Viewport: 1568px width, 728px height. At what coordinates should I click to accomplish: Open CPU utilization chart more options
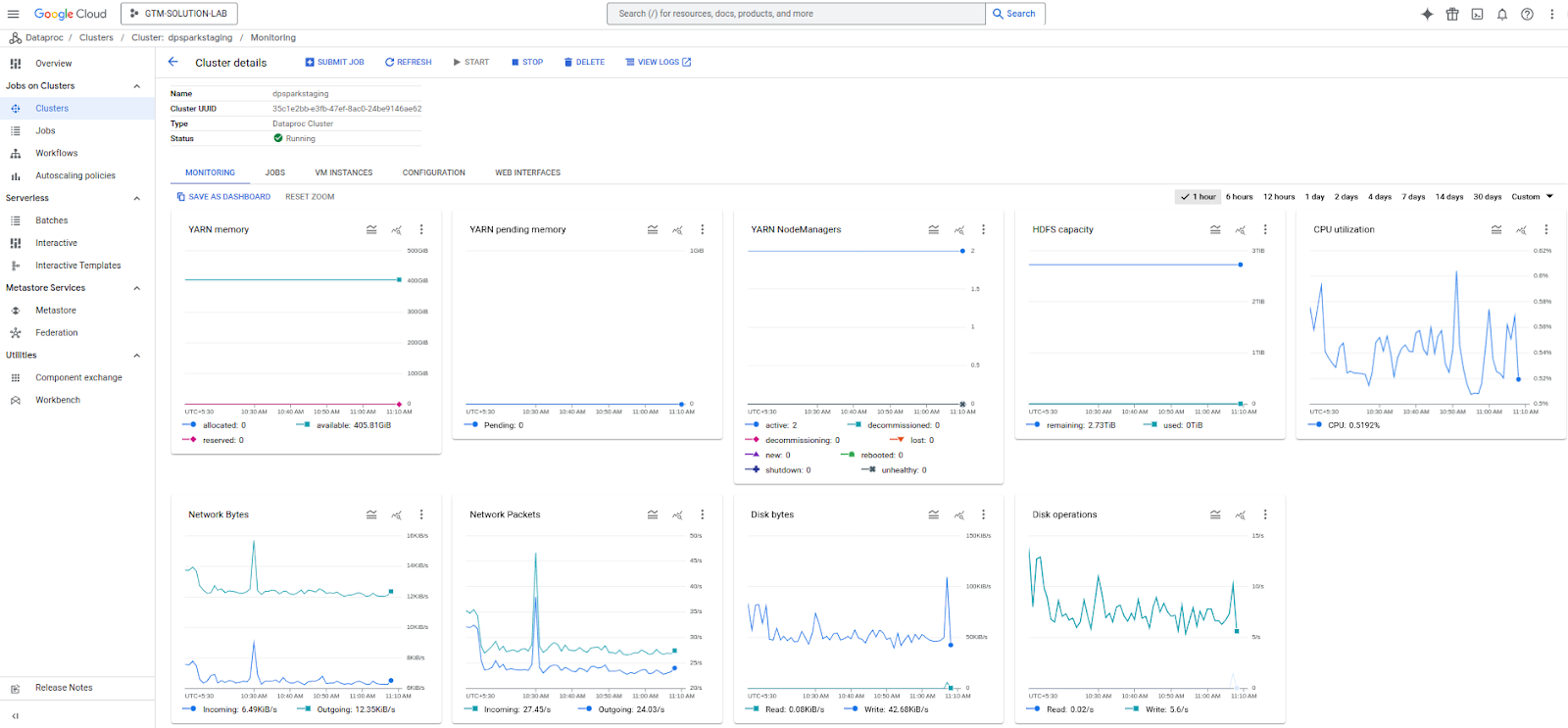tap(1546, 229)
